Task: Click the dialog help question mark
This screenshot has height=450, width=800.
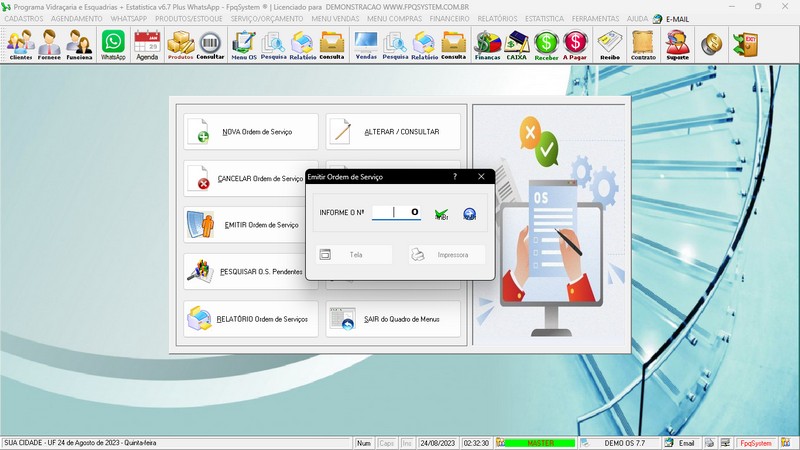Action: pos(455,177)
